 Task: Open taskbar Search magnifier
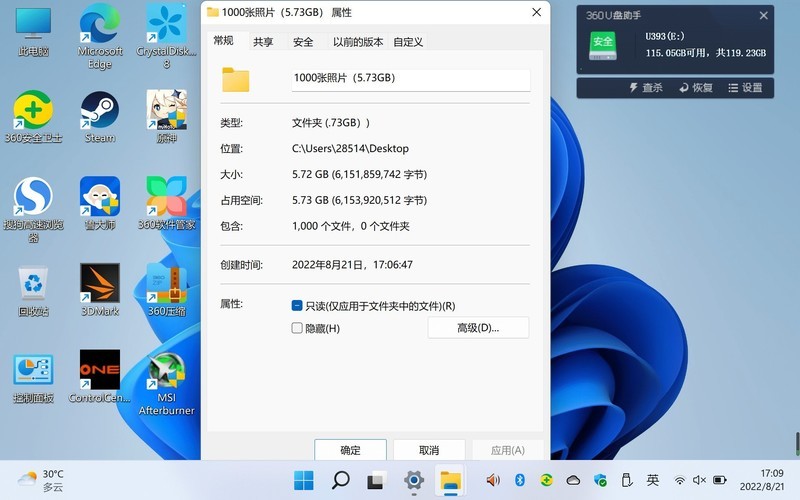[x=341, y=480]
